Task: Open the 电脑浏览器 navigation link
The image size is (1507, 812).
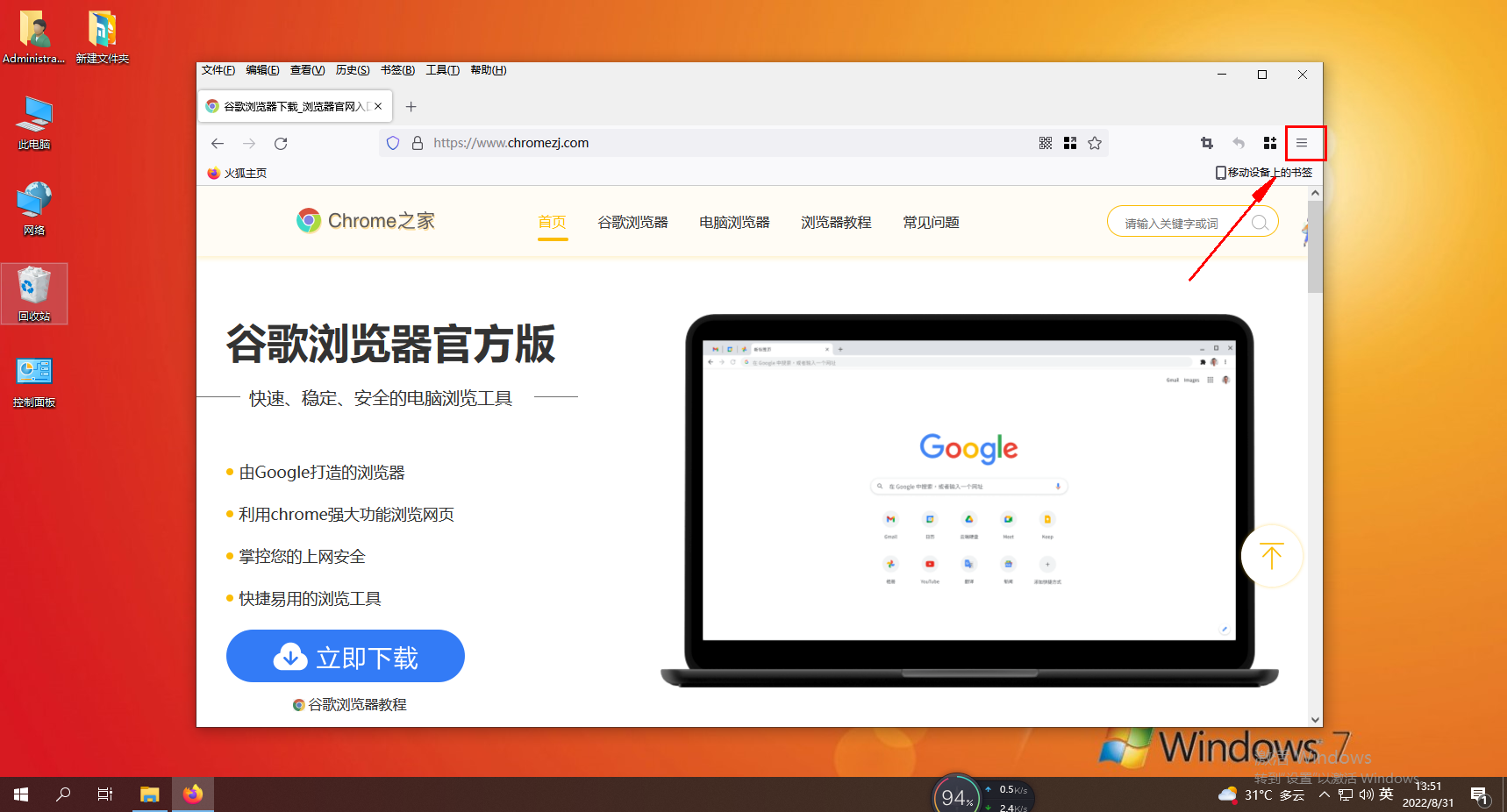Action: [x=735, y=223]
